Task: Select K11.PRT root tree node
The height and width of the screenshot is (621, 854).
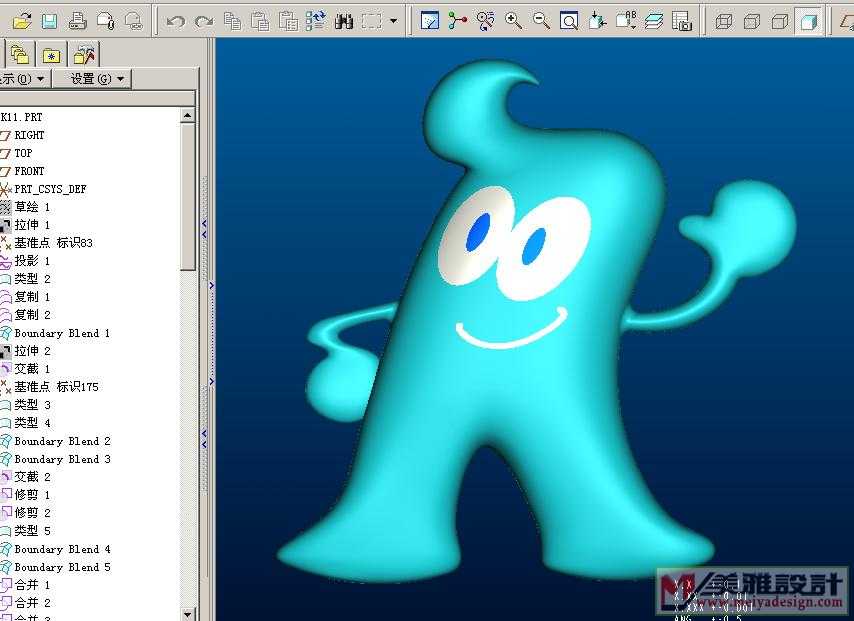Action: point(22,117)
